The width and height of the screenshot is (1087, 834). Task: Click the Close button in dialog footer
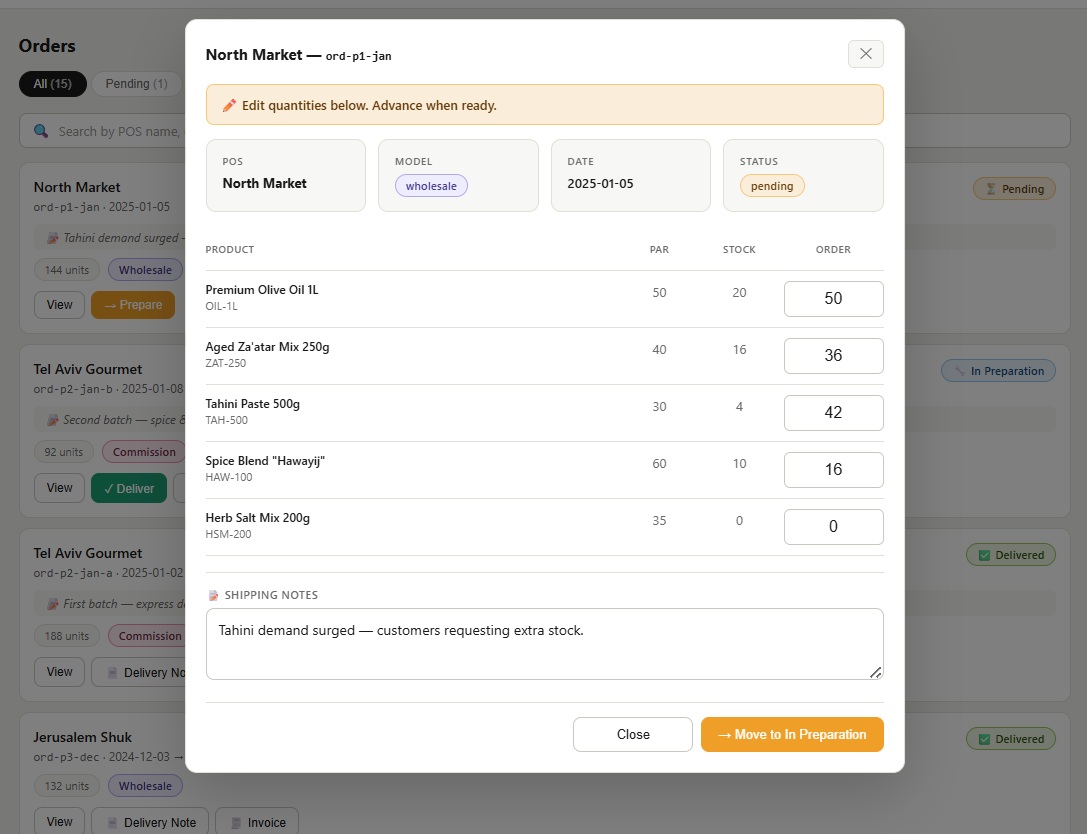[x=632, y=734]
